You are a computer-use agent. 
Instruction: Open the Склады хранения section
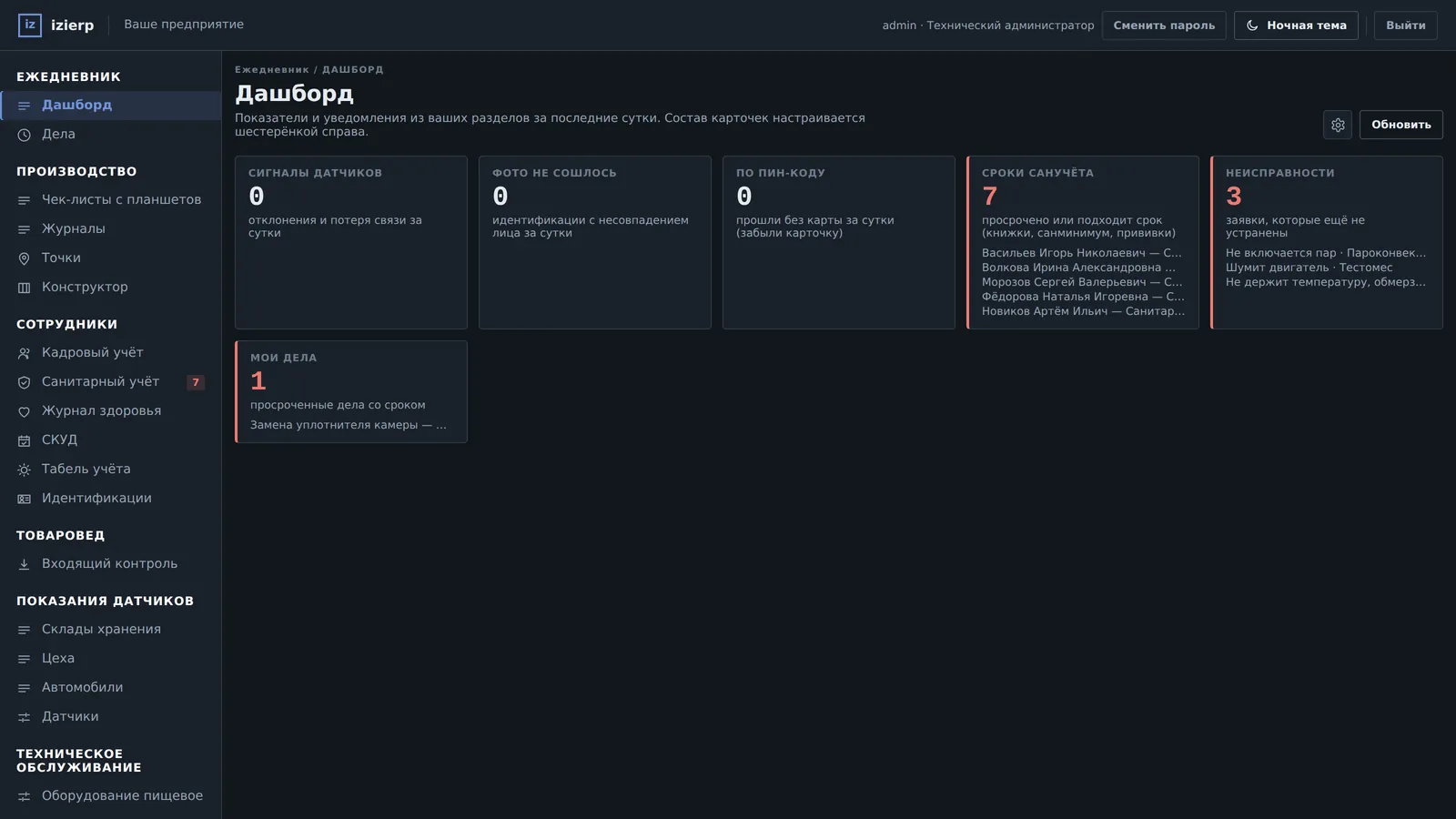coord(110,630)
